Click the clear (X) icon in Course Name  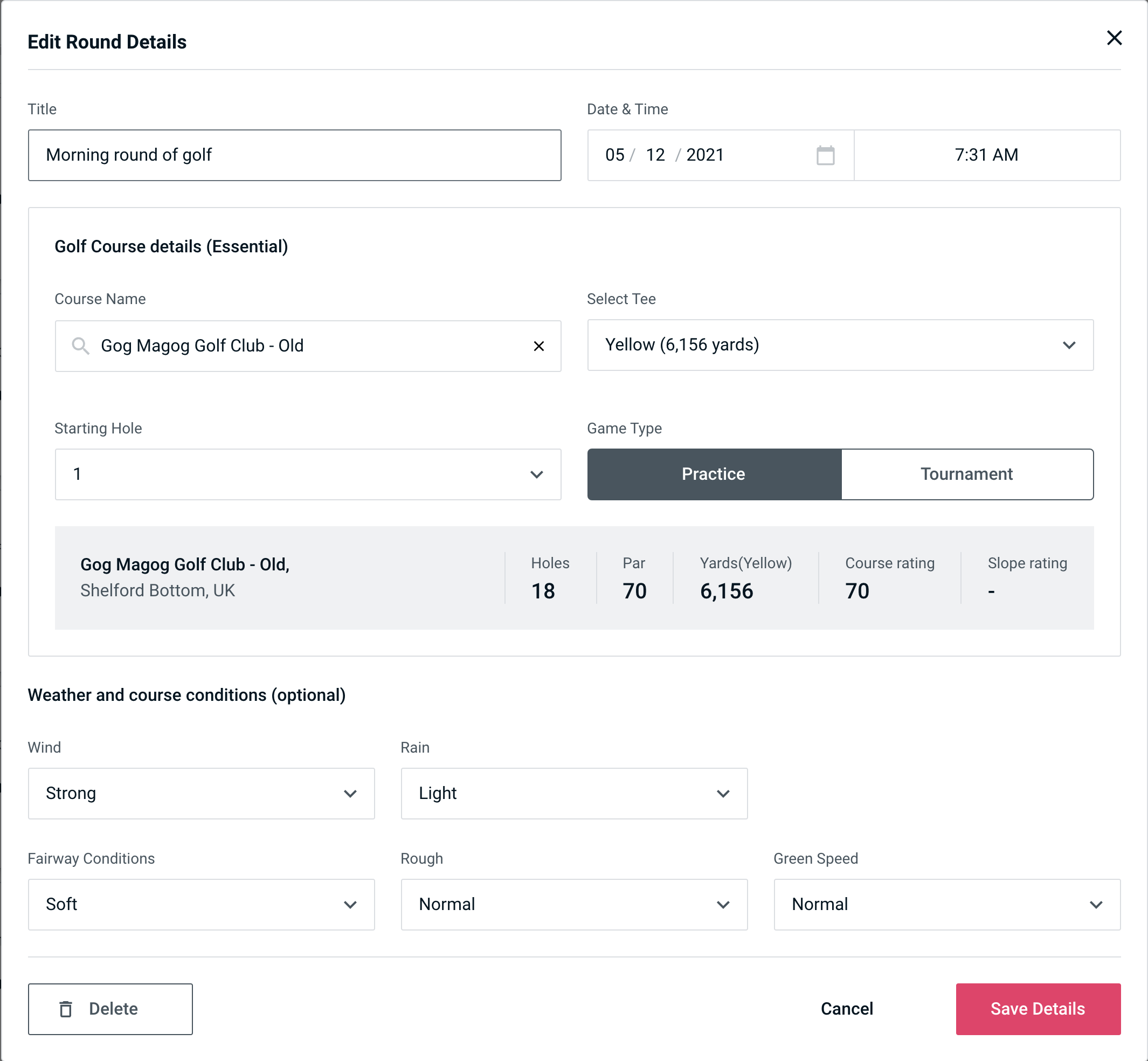538,345
